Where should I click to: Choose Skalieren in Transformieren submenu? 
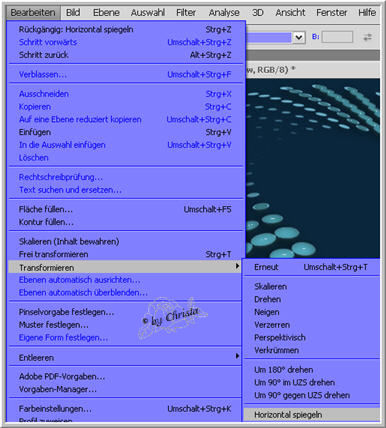coord(312,286)
